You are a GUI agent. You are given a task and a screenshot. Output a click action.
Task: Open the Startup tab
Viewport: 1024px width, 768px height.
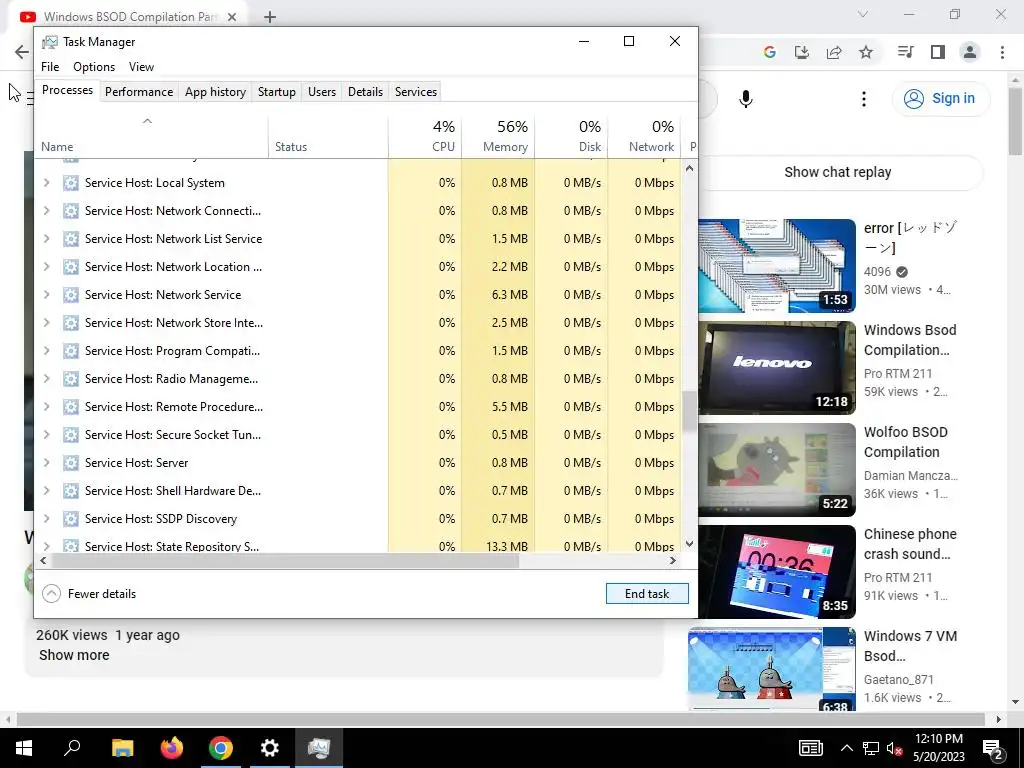[276, 91]
